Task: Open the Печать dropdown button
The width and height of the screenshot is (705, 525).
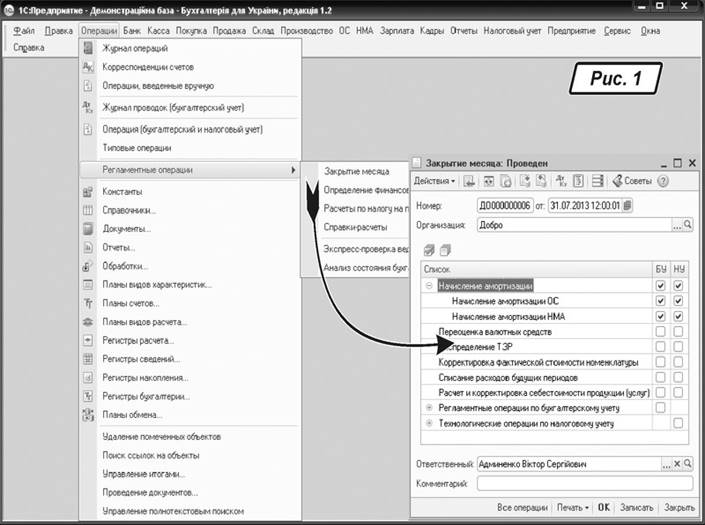Action: (573, 507)
